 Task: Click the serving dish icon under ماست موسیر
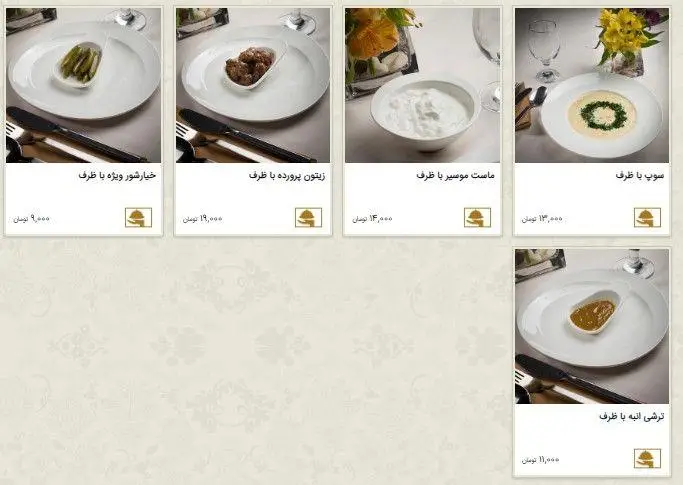(x=477, y=217)
